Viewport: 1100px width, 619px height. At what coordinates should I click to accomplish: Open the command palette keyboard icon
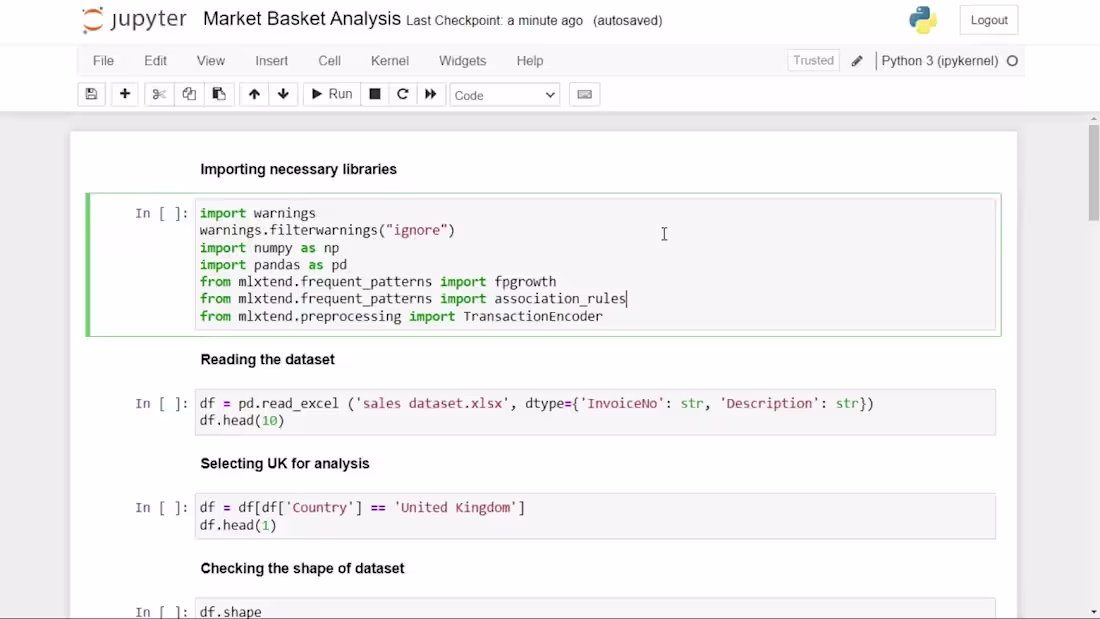coord(584,93)
